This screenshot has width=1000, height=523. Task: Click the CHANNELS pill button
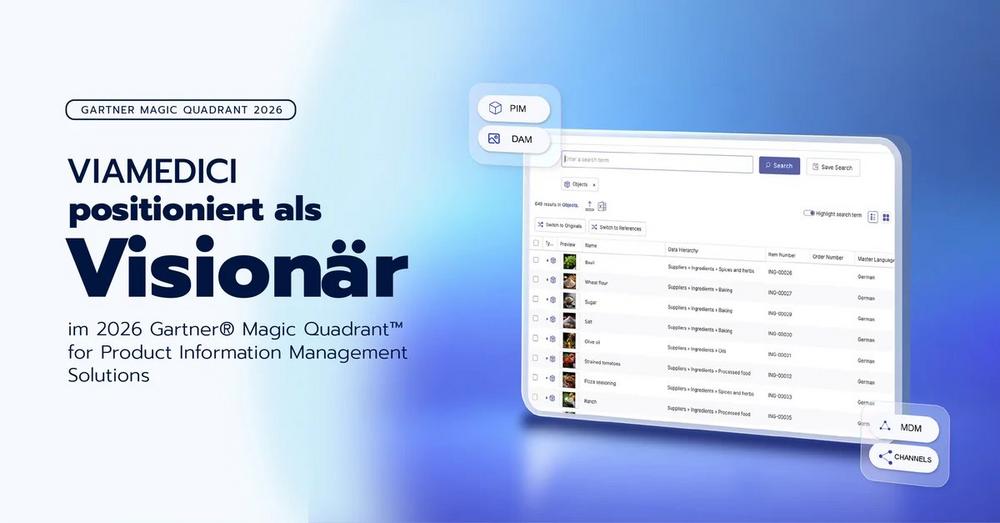904,457
